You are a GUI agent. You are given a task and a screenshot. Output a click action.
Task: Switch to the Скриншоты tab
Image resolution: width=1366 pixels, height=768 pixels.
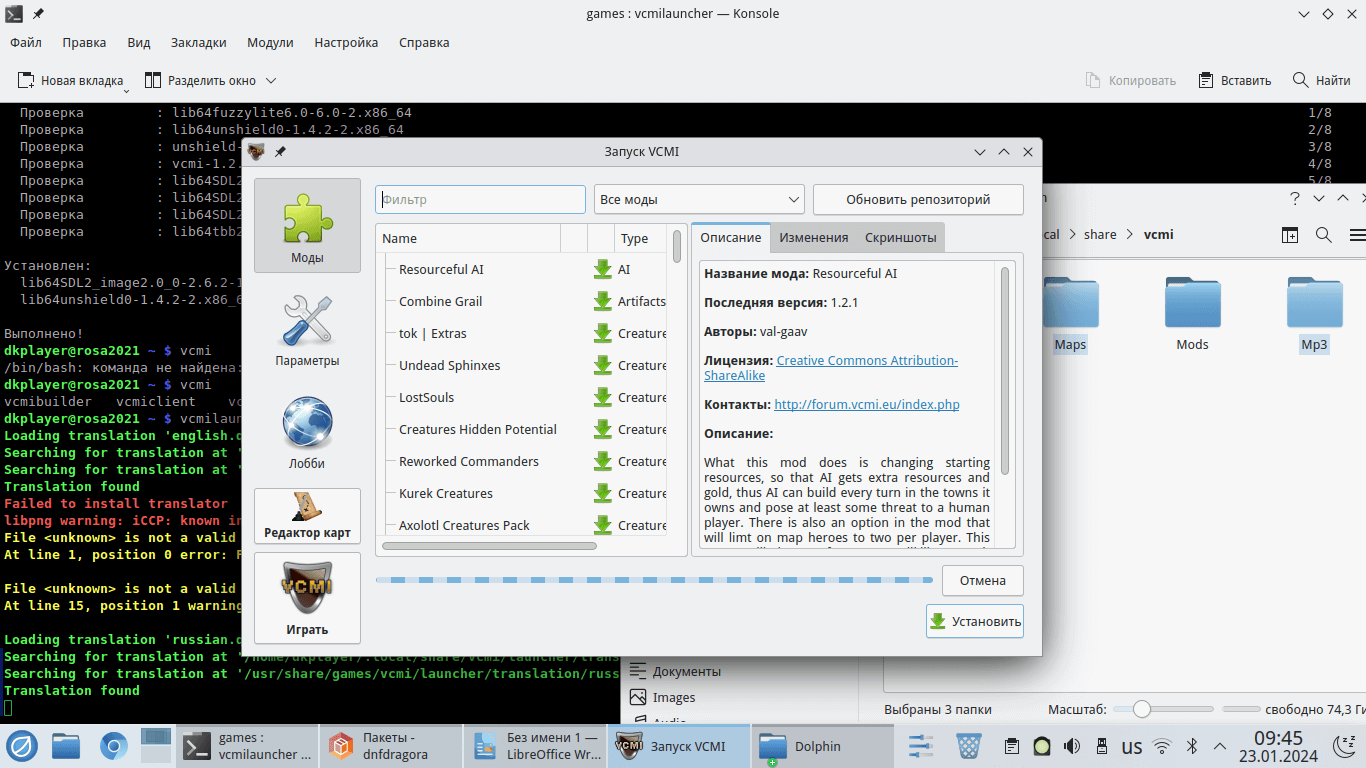pyautogui.click(x=900, y=237)
